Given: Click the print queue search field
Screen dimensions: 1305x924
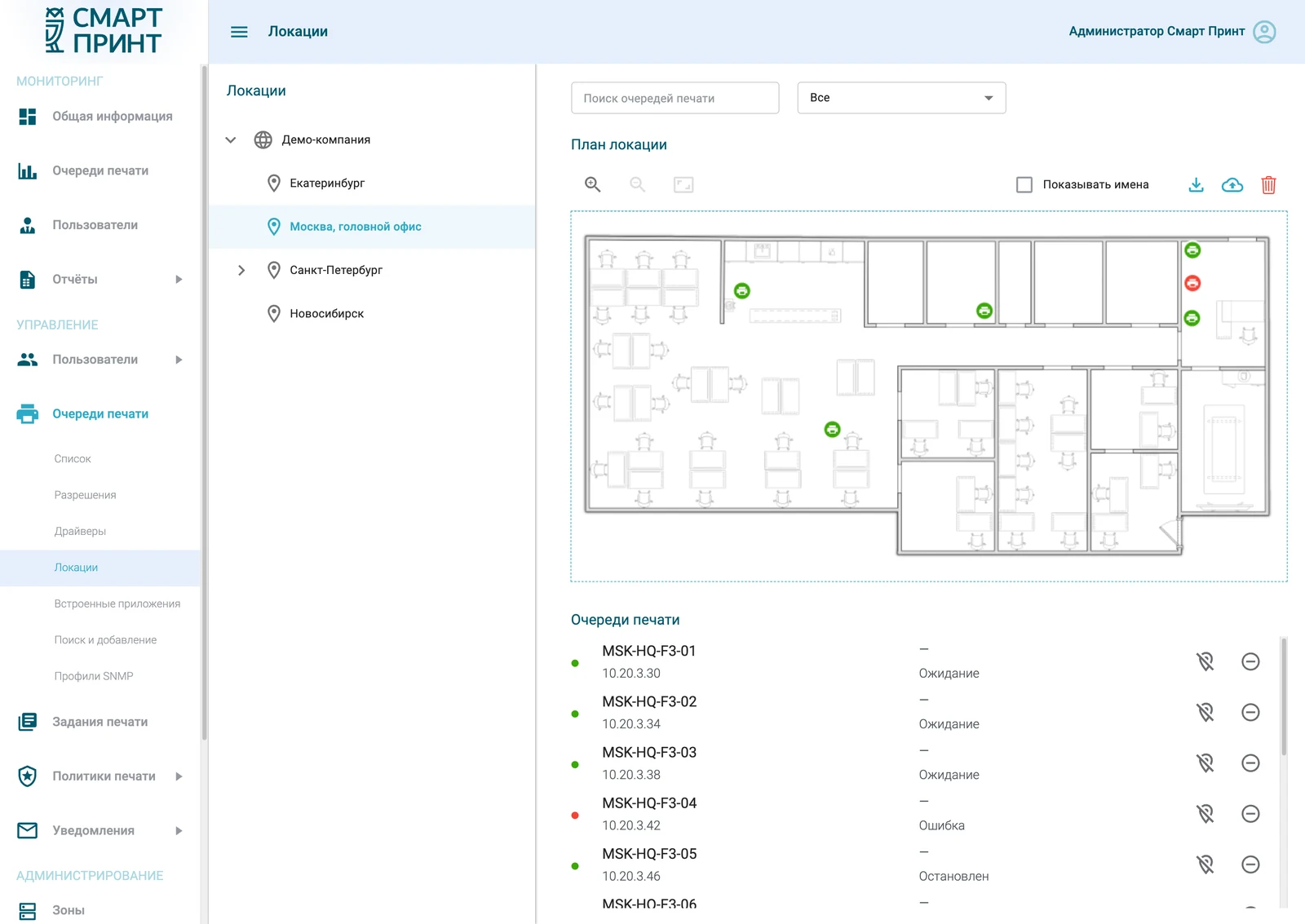Looking at the screenshot, I should [x=675, y=98].
